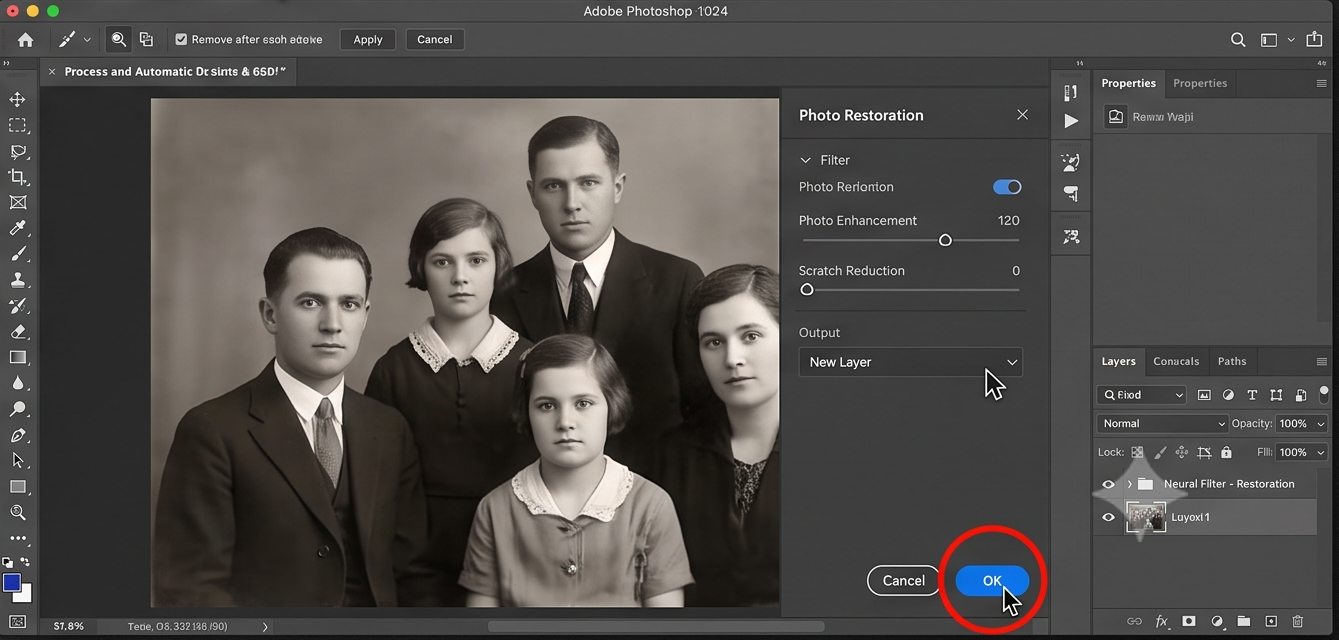
Task: Select the Frame tool
Action: point(18,202)
